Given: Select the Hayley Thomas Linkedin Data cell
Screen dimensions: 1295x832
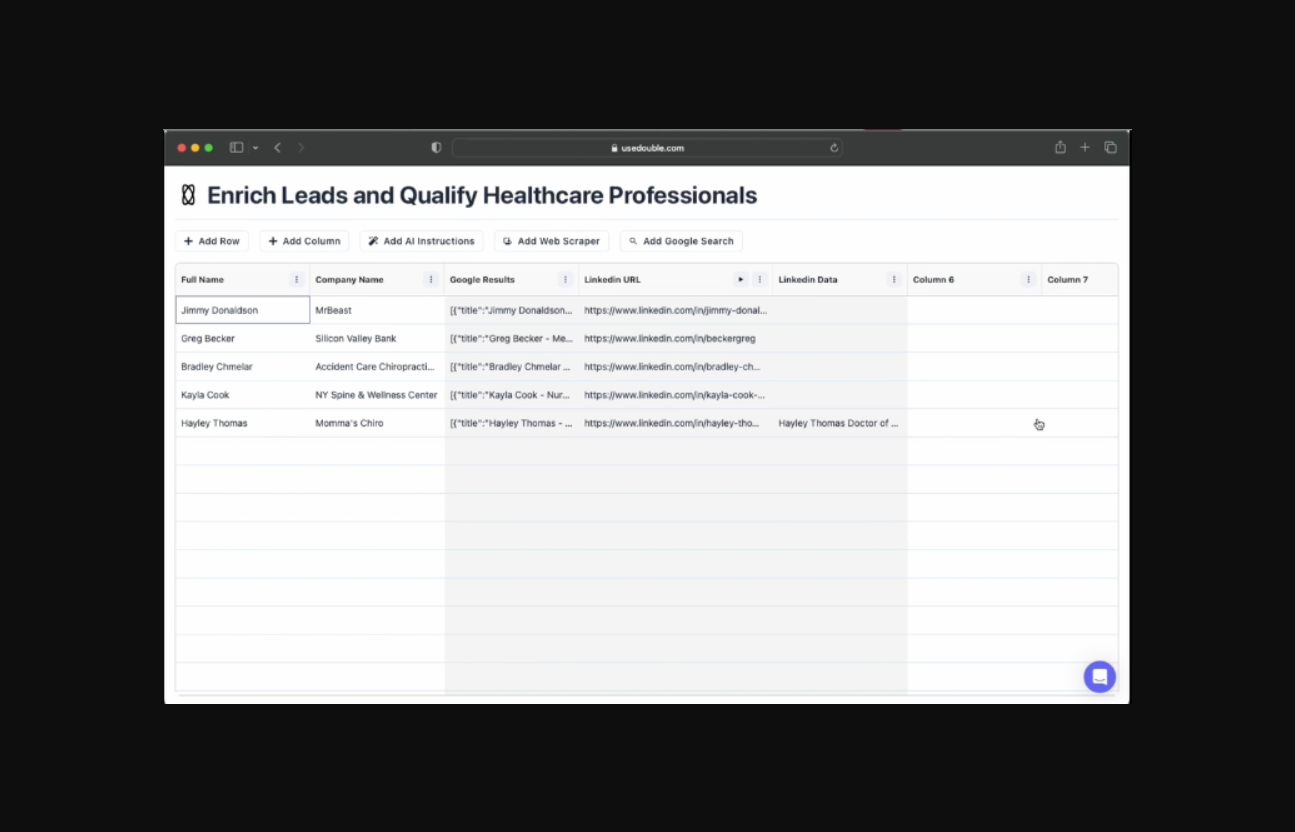Looking at the screenshot, I should (838, 423).
